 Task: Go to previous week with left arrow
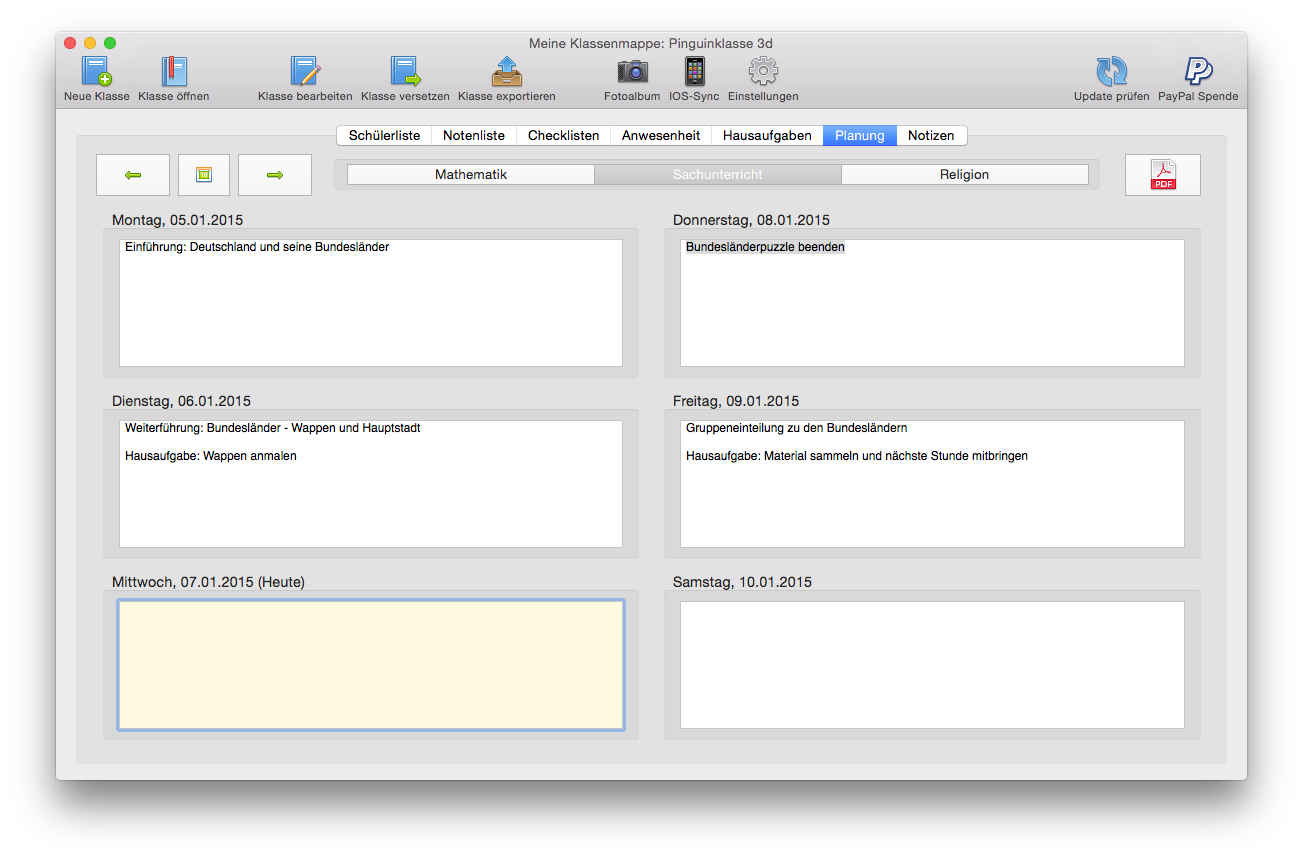(133, 175)
